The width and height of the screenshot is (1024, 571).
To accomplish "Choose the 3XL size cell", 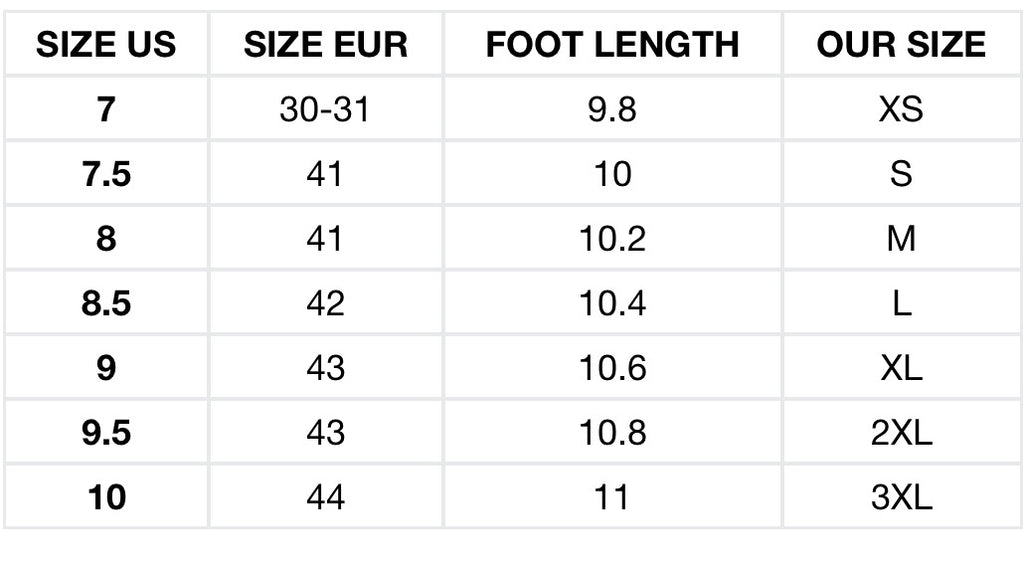I will click(x=901, y=497).
